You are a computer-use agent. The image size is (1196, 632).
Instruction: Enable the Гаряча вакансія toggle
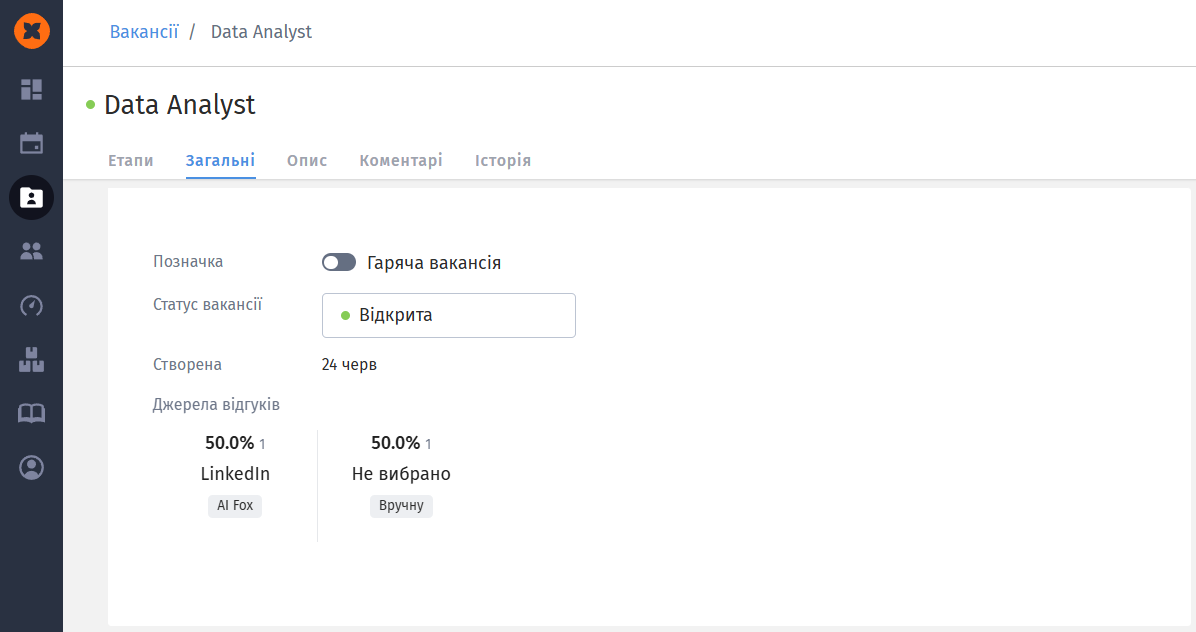pos(339,263)
